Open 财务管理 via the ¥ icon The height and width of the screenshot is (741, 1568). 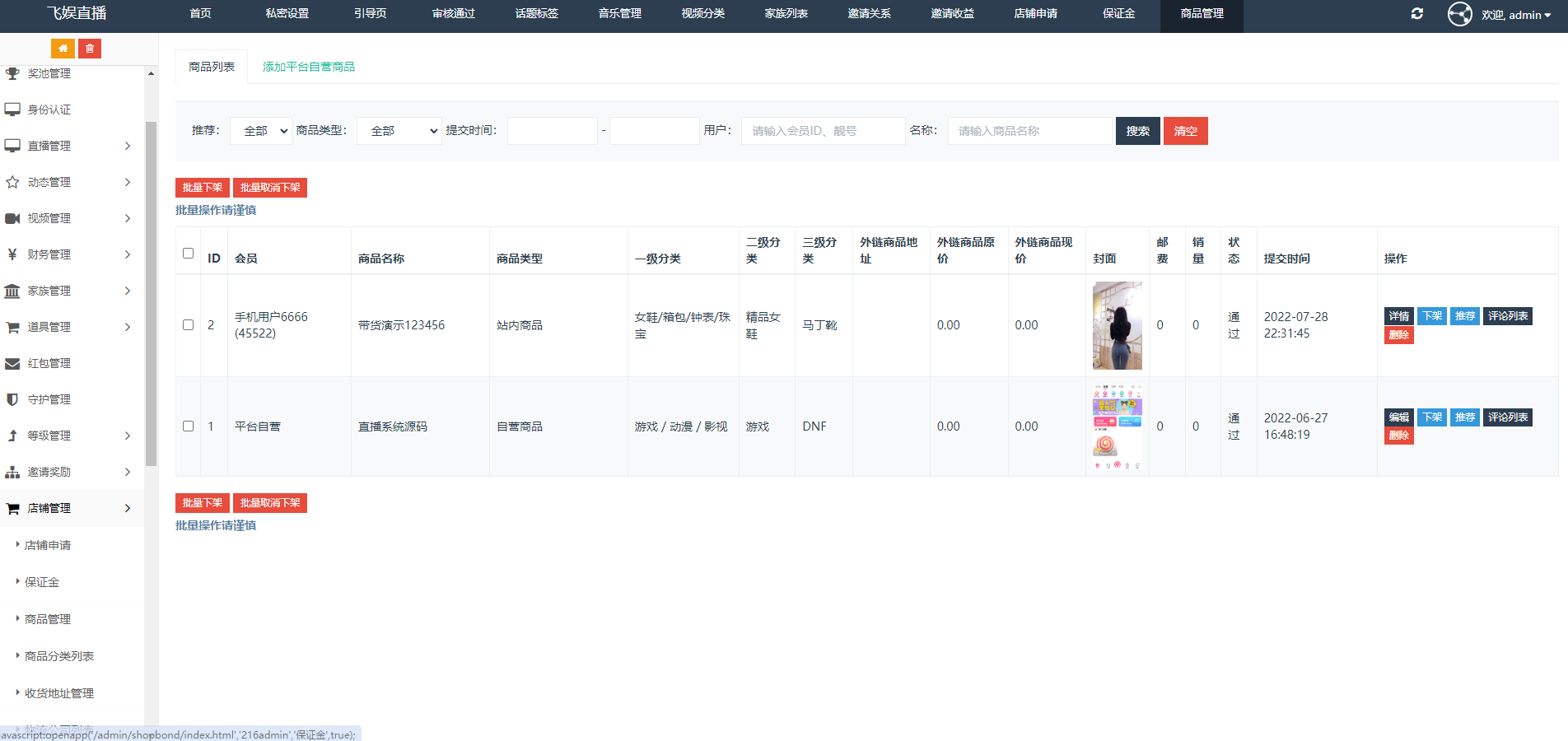(12, 254)
